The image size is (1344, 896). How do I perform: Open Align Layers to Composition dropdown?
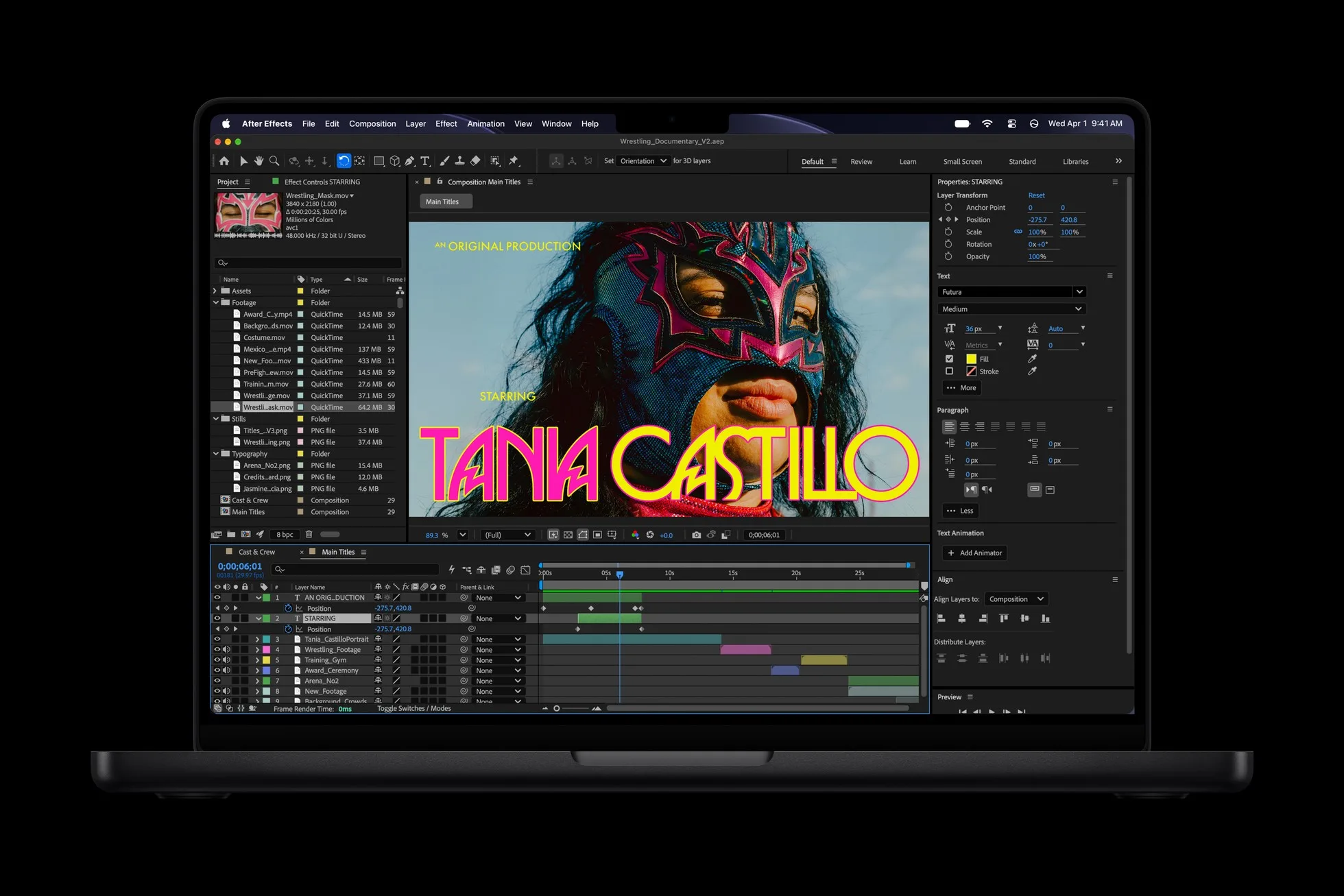pos(1016,598)
